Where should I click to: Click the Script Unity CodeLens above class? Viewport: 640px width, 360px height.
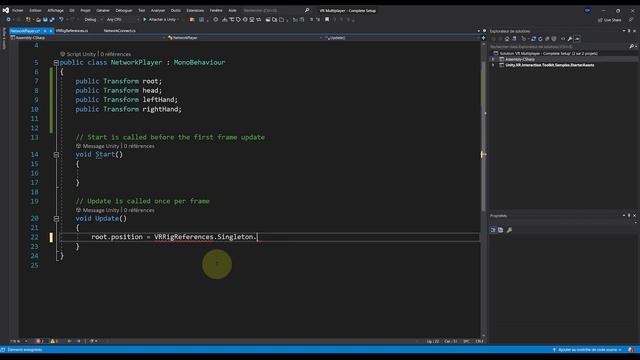78,54
